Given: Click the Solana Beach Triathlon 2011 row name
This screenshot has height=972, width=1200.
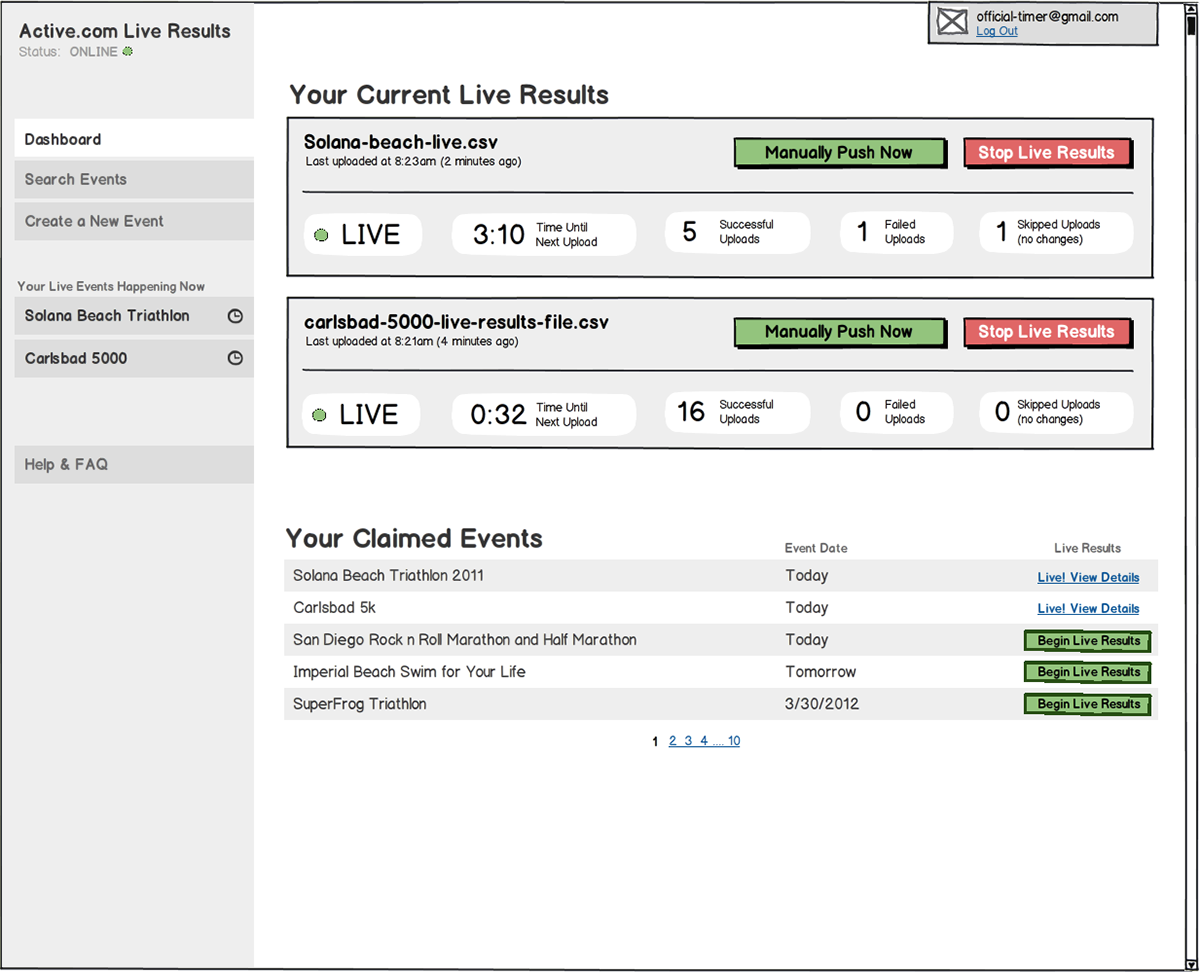Looking at the screenshot, I should click(x=389, y=576).
